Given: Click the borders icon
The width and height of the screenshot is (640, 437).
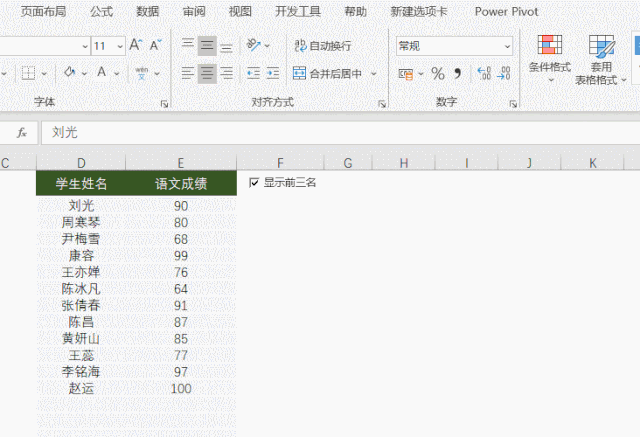Looking at the screenshot, I should [28, 73].
